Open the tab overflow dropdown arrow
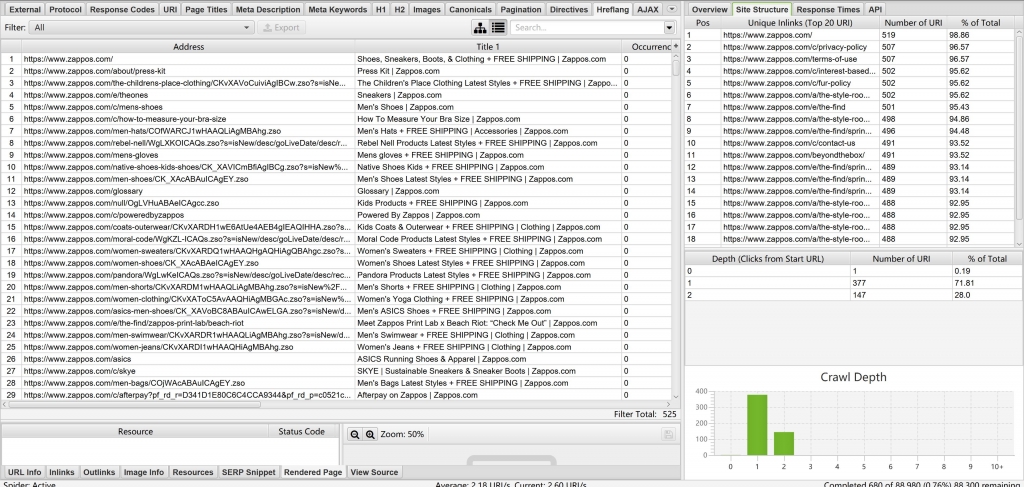The image size is (1024, 487). (x=672, y=9)
